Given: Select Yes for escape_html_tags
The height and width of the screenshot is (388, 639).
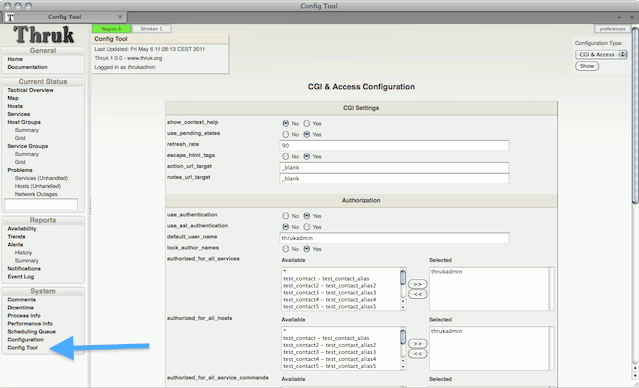Looking at the screenshot, I should (x=306, y=156).
